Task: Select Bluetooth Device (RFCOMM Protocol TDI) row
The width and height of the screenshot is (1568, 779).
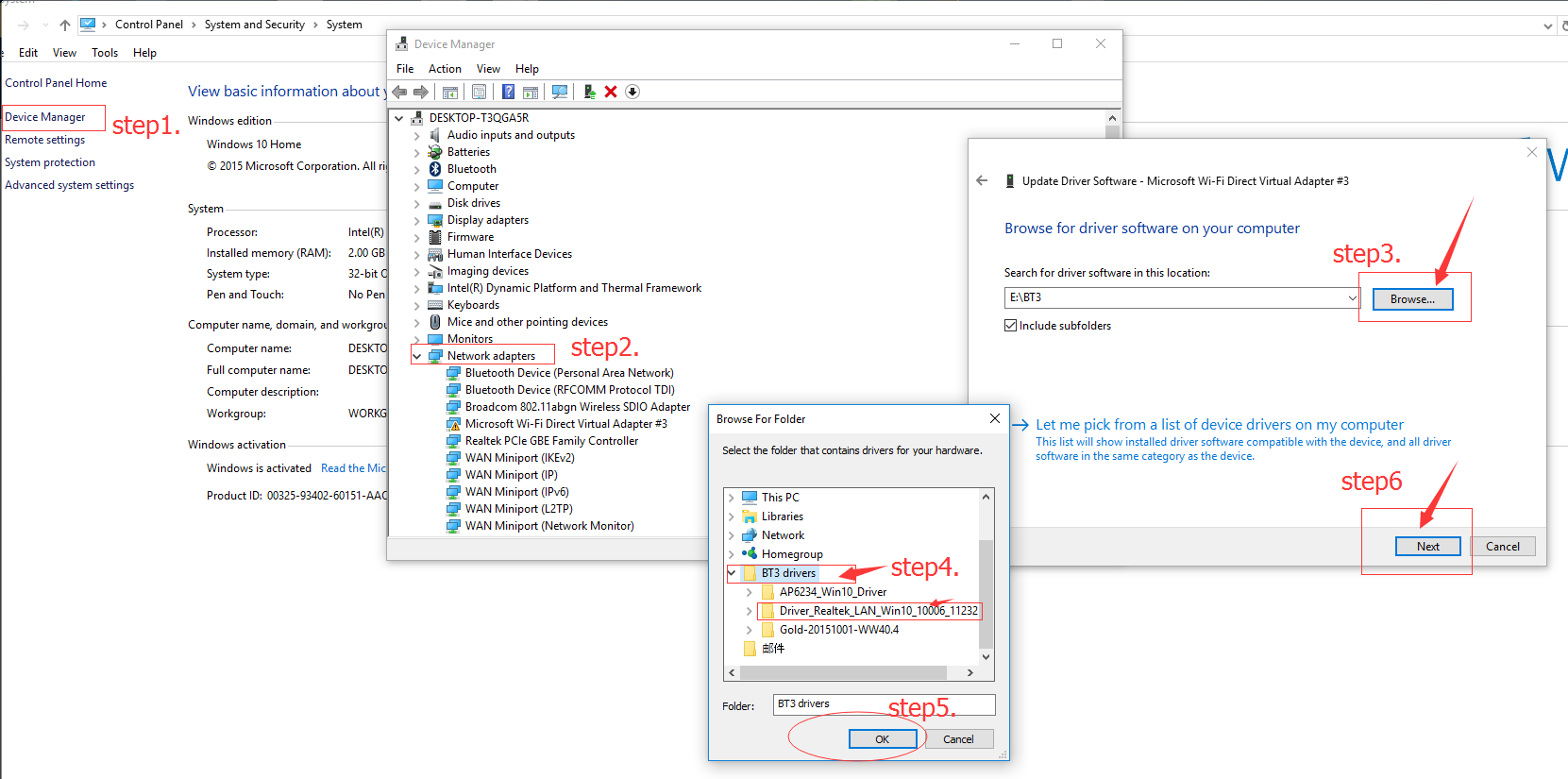Action: tap(569, 390)
